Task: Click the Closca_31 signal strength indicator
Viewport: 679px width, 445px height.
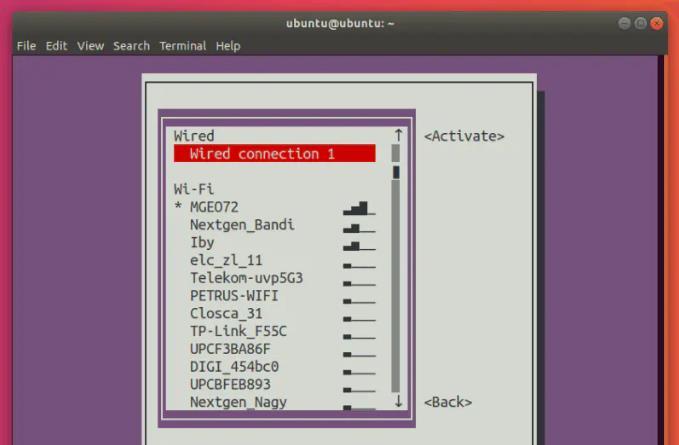Action: (359, 319)
